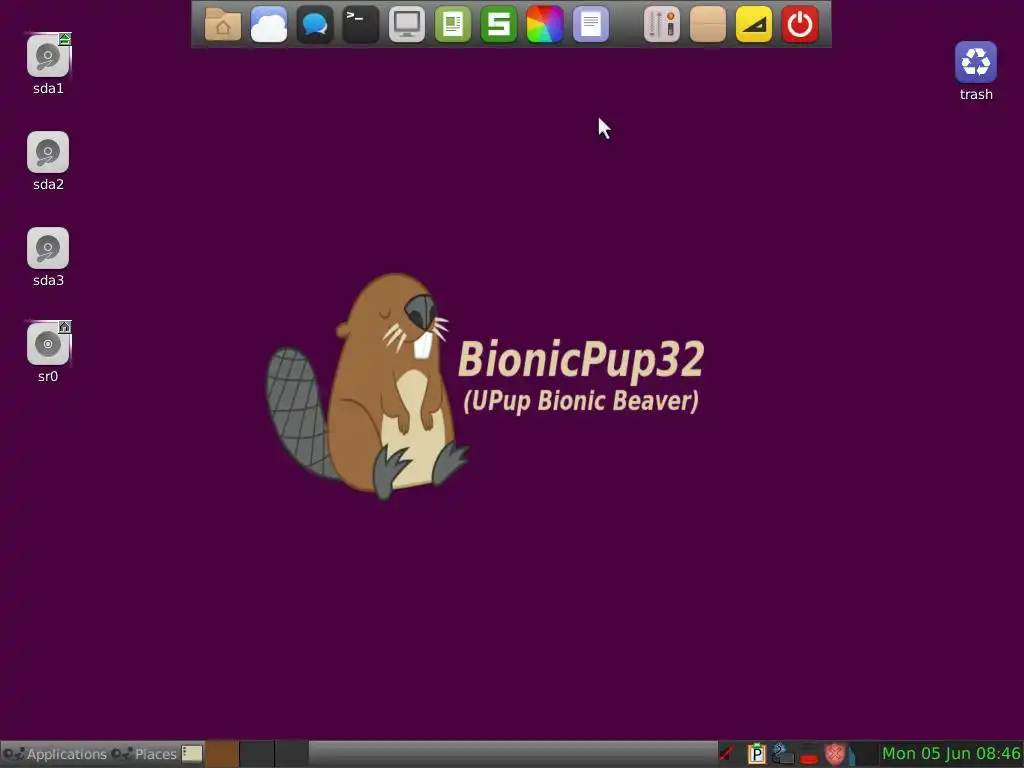
Task: Click the red slashed tray icon
Action: pos(727,754)
